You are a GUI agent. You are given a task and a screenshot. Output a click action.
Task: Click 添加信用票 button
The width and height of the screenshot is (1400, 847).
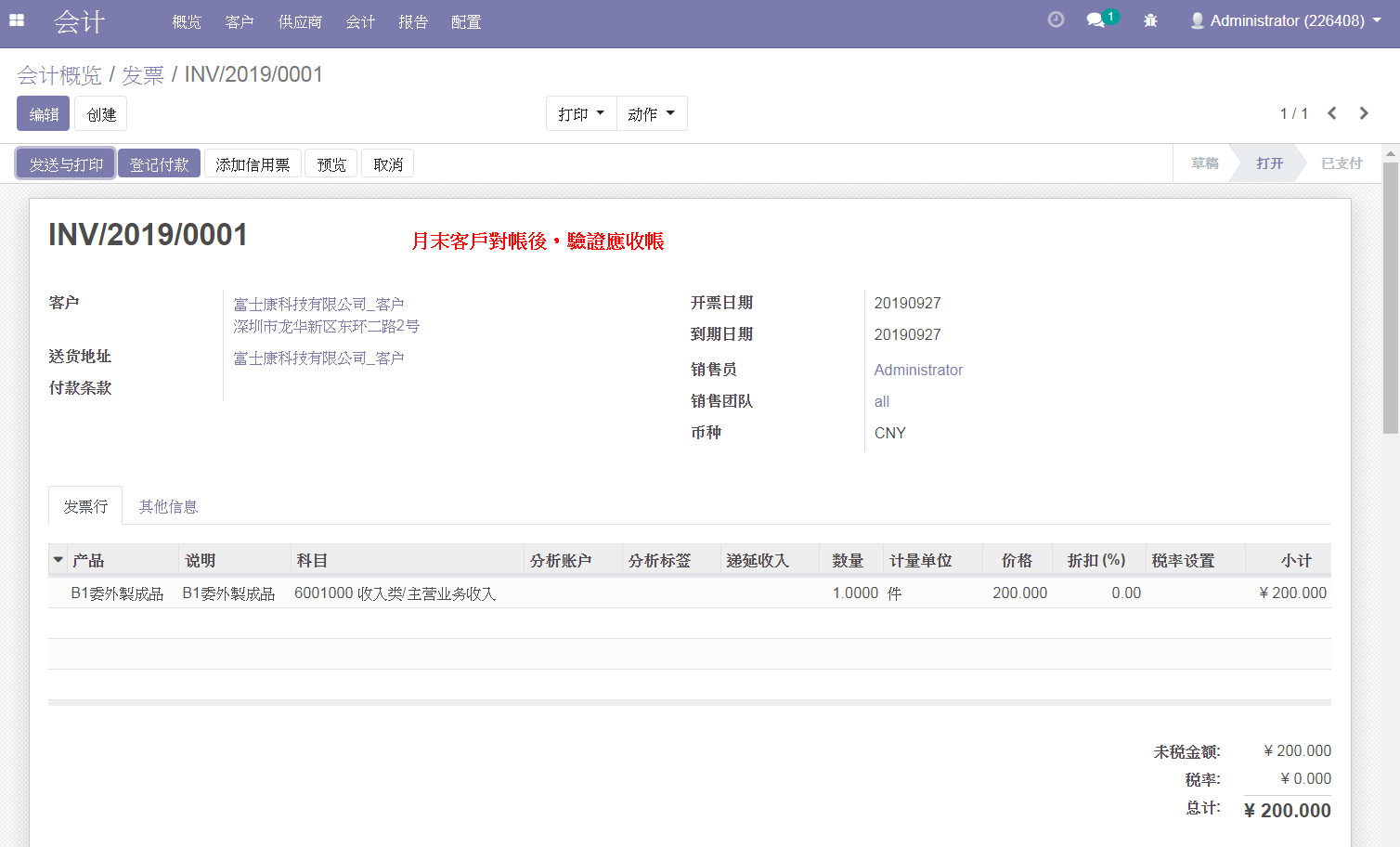click(x=253, y=163)
